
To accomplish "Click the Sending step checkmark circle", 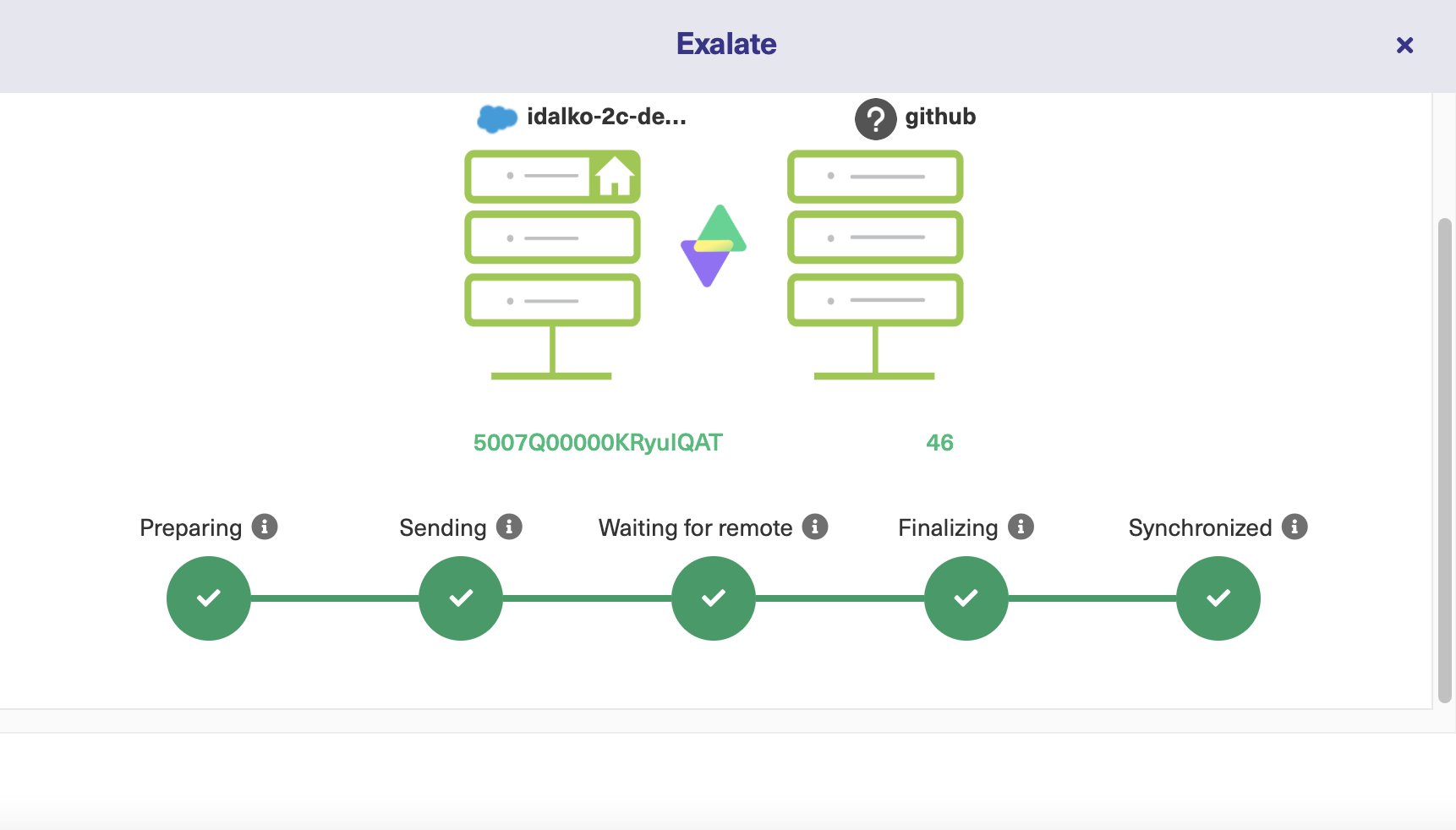I will (x=461, y=598).
